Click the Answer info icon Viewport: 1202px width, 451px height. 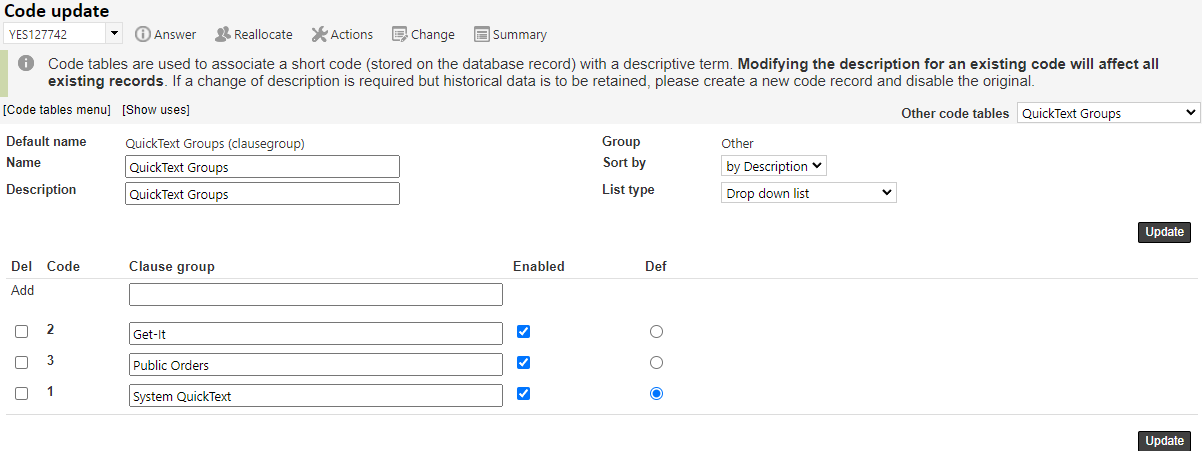143,34
